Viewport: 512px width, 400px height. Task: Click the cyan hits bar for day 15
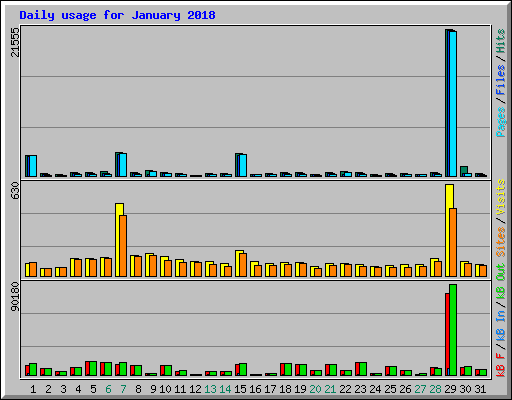pyautogui.click(x=243, y=165)
